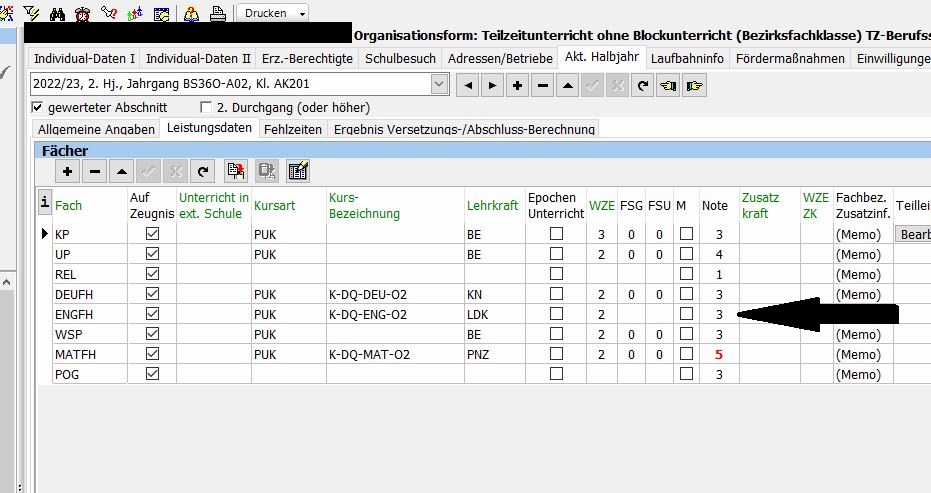
Task: Switch to Individual-Daten II tab
Action: coord(198,59)
